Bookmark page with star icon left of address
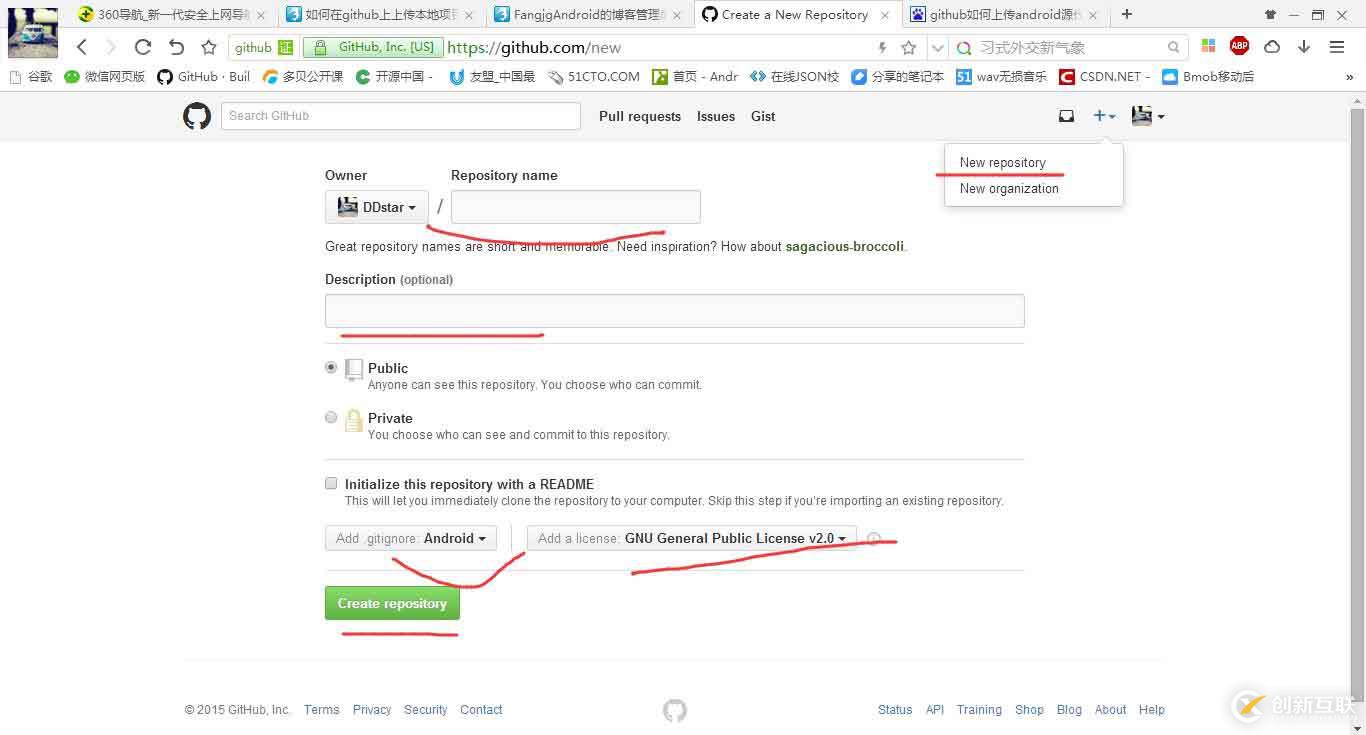The image size is (1366, 735). [209, 47]
